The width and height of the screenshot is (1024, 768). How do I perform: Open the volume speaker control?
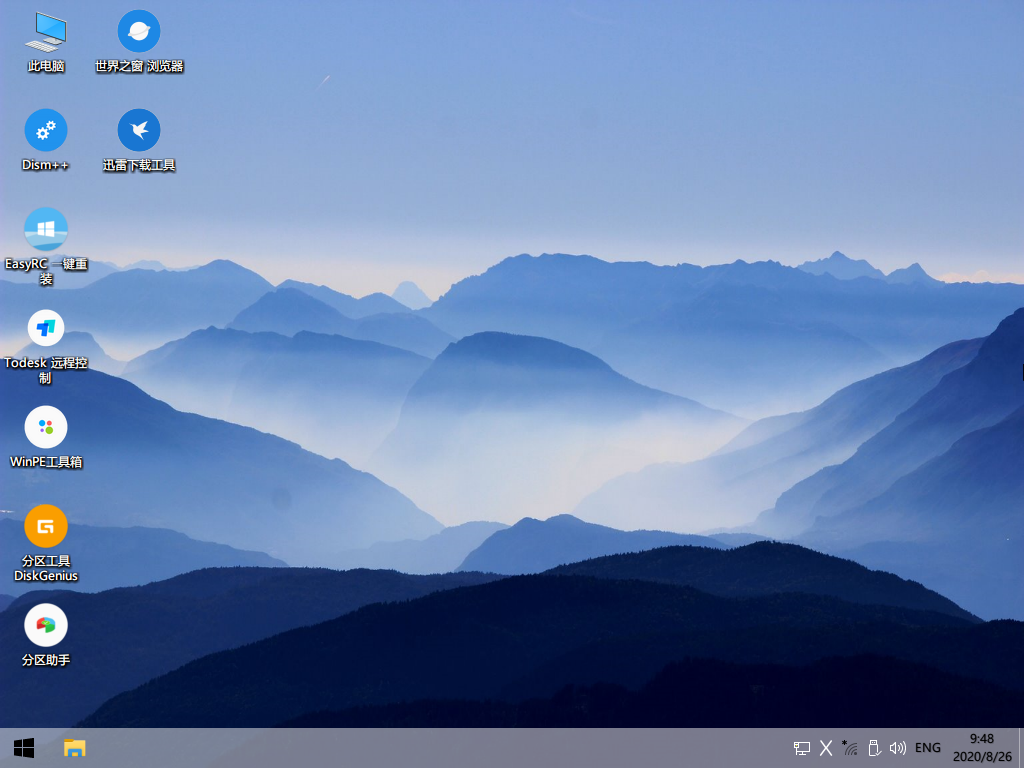coord(897,748)
